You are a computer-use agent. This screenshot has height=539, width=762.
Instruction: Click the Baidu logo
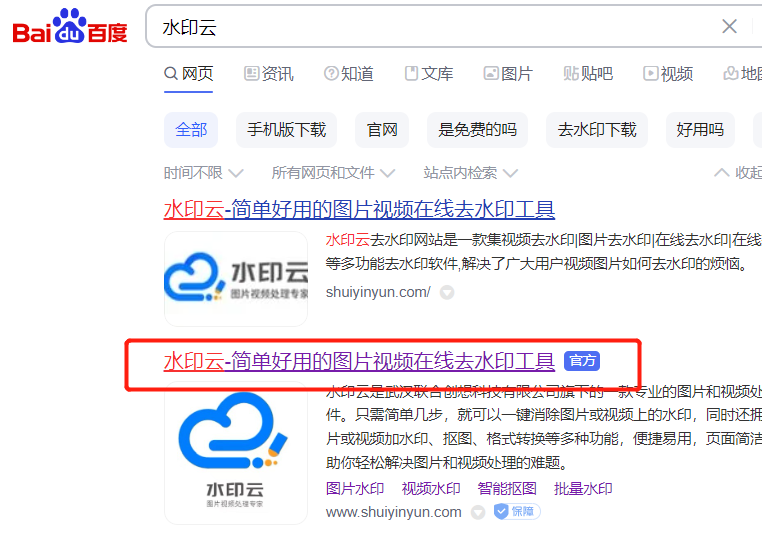coord(69,27)
